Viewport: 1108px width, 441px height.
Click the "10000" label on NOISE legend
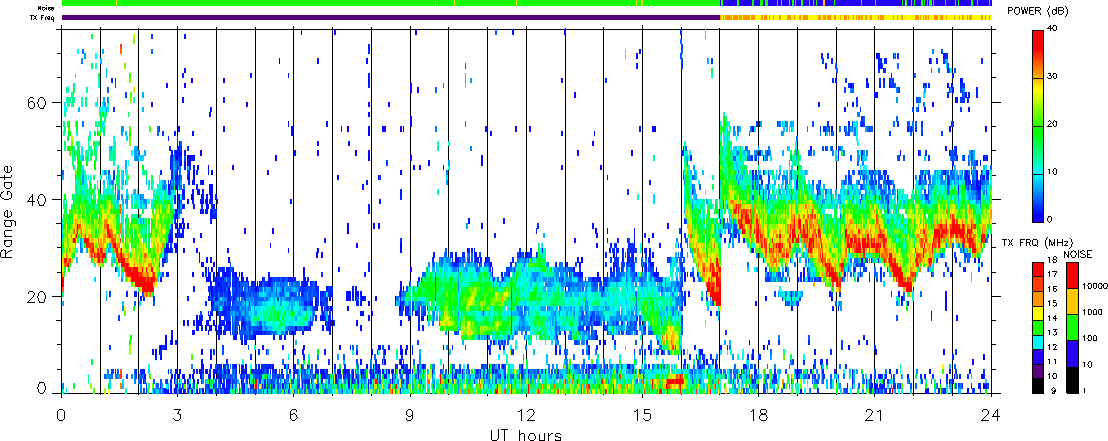(1095, 286)
